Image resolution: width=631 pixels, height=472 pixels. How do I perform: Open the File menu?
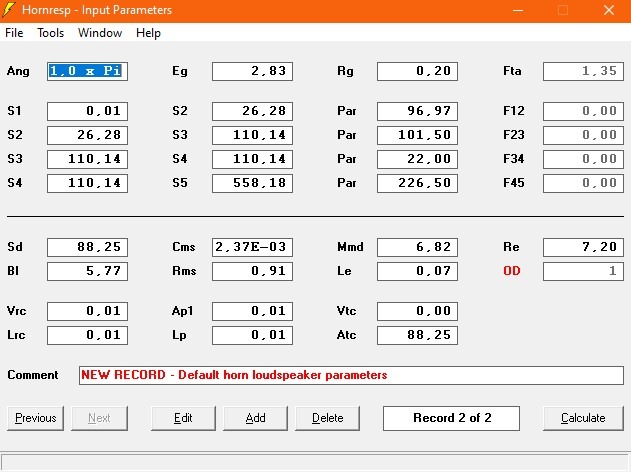(x=14, y=33)
